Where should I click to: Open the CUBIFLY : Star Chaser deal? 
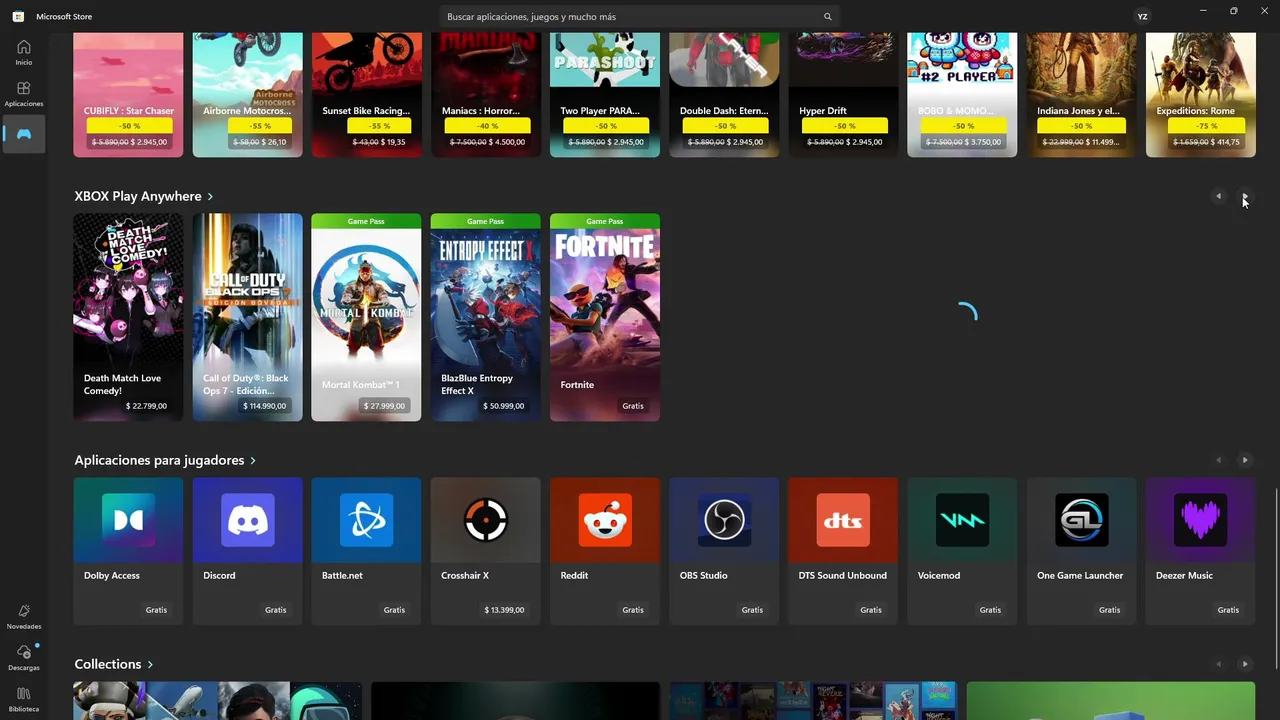pos(128,95)
